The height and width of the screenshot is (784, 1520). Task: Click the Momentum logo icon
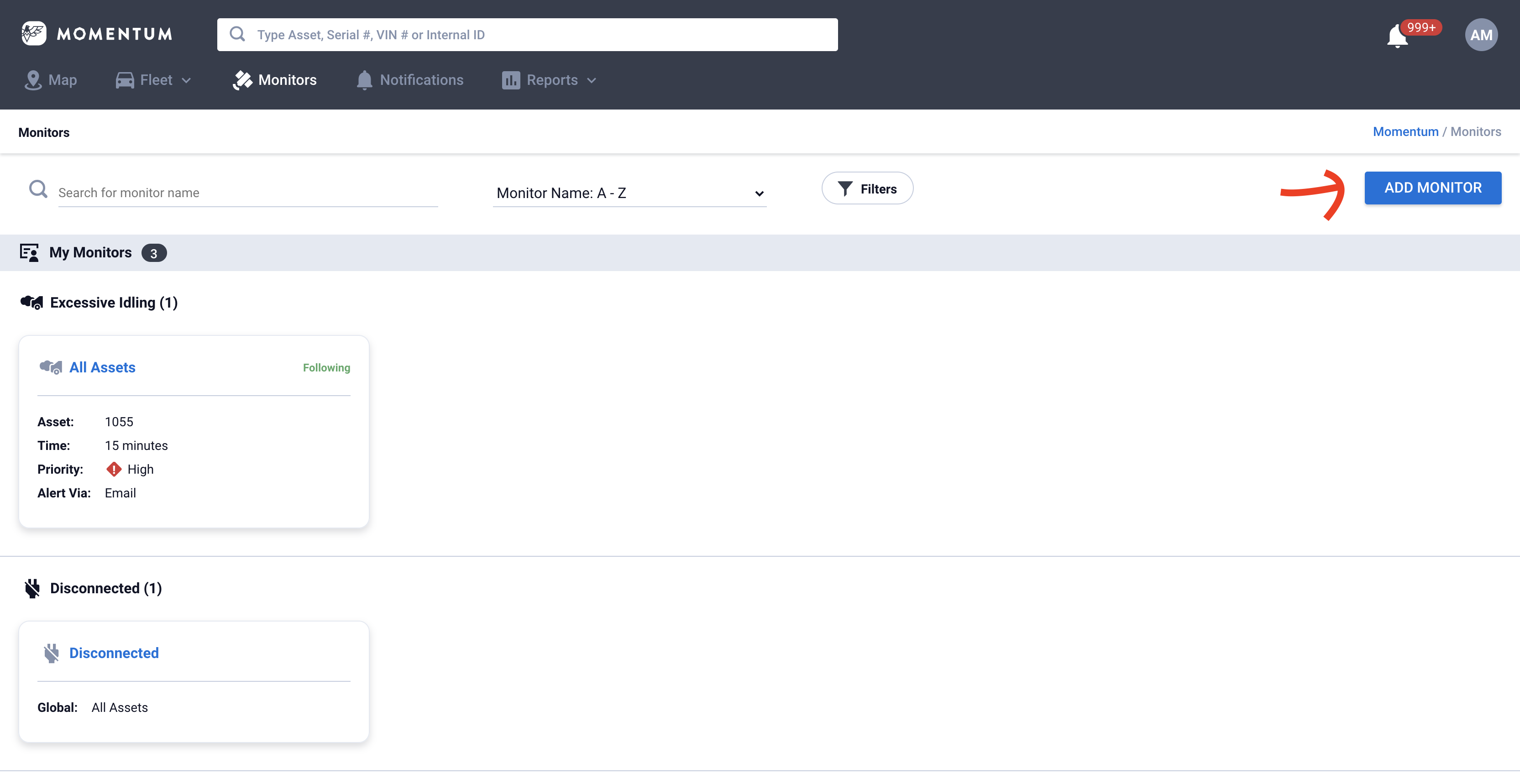(34, 34)
